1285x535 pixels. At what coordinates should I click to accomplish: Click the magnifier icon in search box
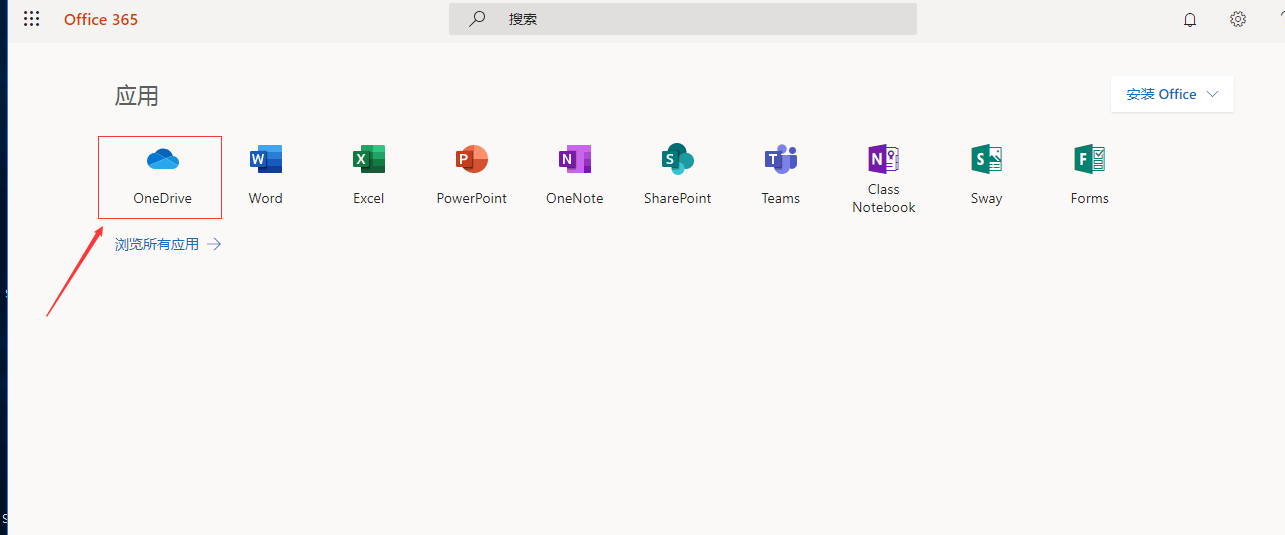pos(478,19)
